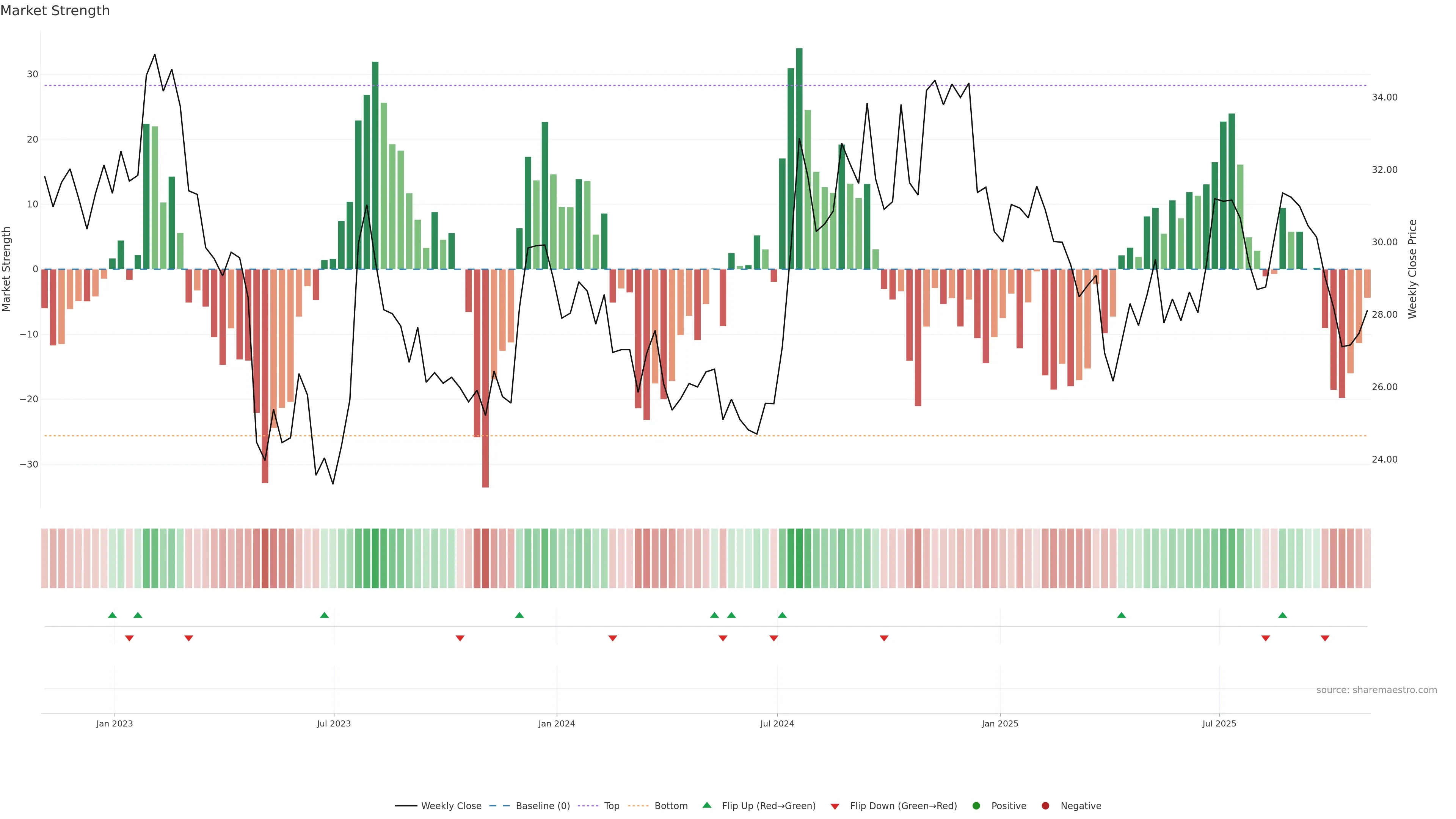Click the Jan 2025 x-axis label
This screenshot has height=819, width=1456.
[x=1000, y=723]
